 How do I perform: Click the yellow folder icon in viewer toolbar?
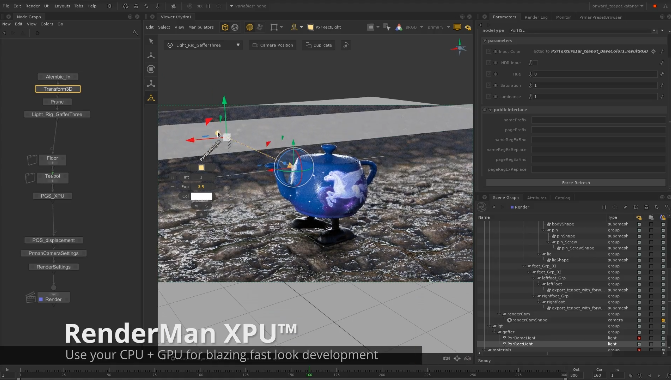point(311,27)
